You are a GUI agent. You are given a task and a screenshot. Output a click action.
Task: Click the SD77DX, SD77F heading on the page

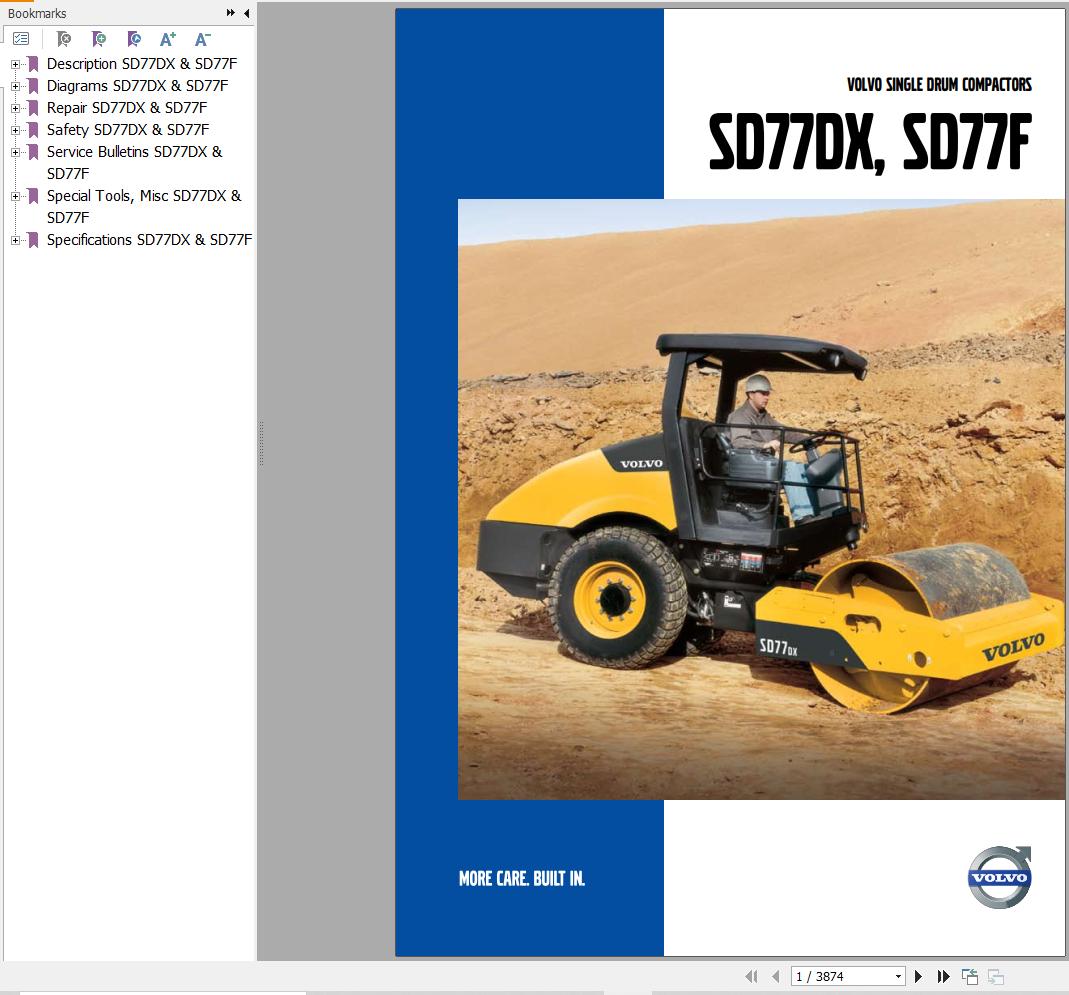(870, 142)
